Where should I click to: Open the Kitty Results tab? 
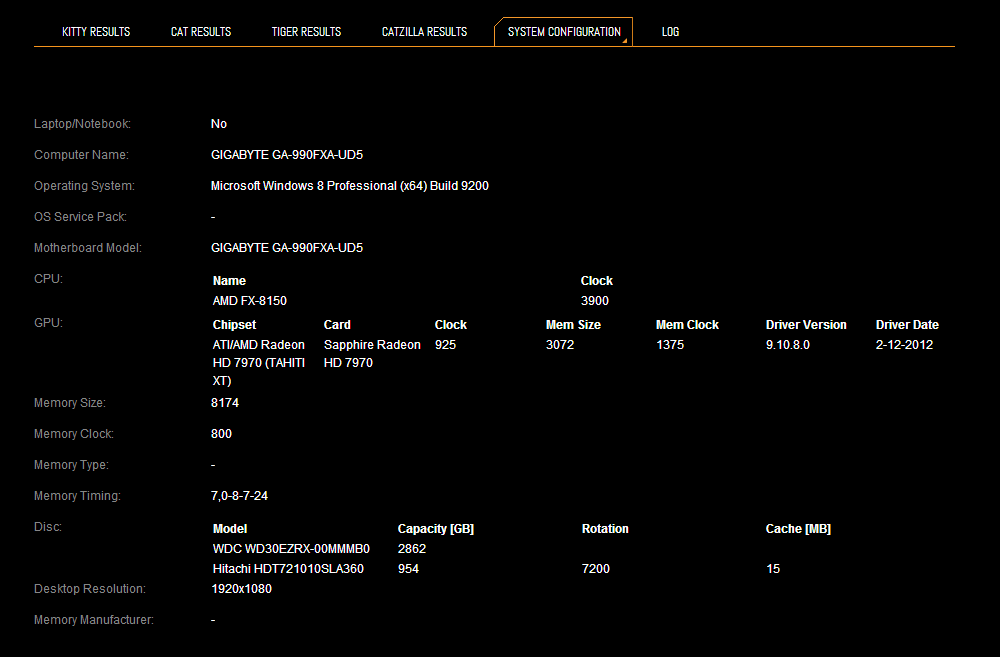(96, 32)
